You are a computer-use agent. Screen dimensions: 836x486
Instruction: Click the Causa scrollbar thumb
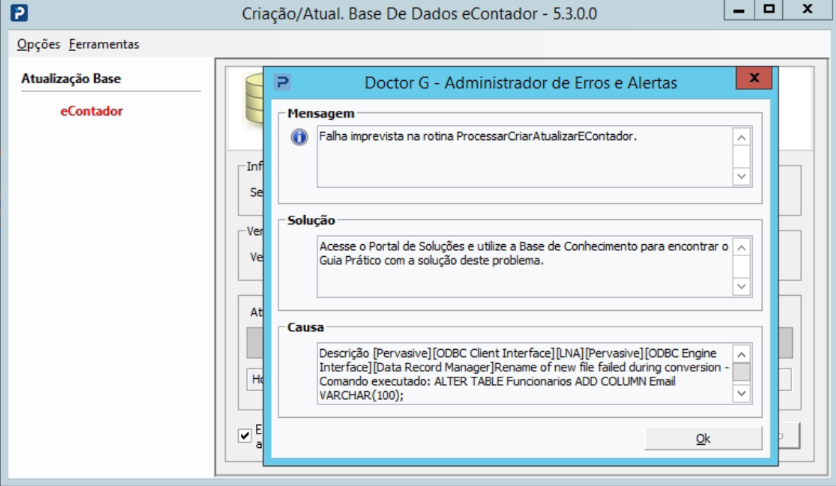(x=741, y=372)
